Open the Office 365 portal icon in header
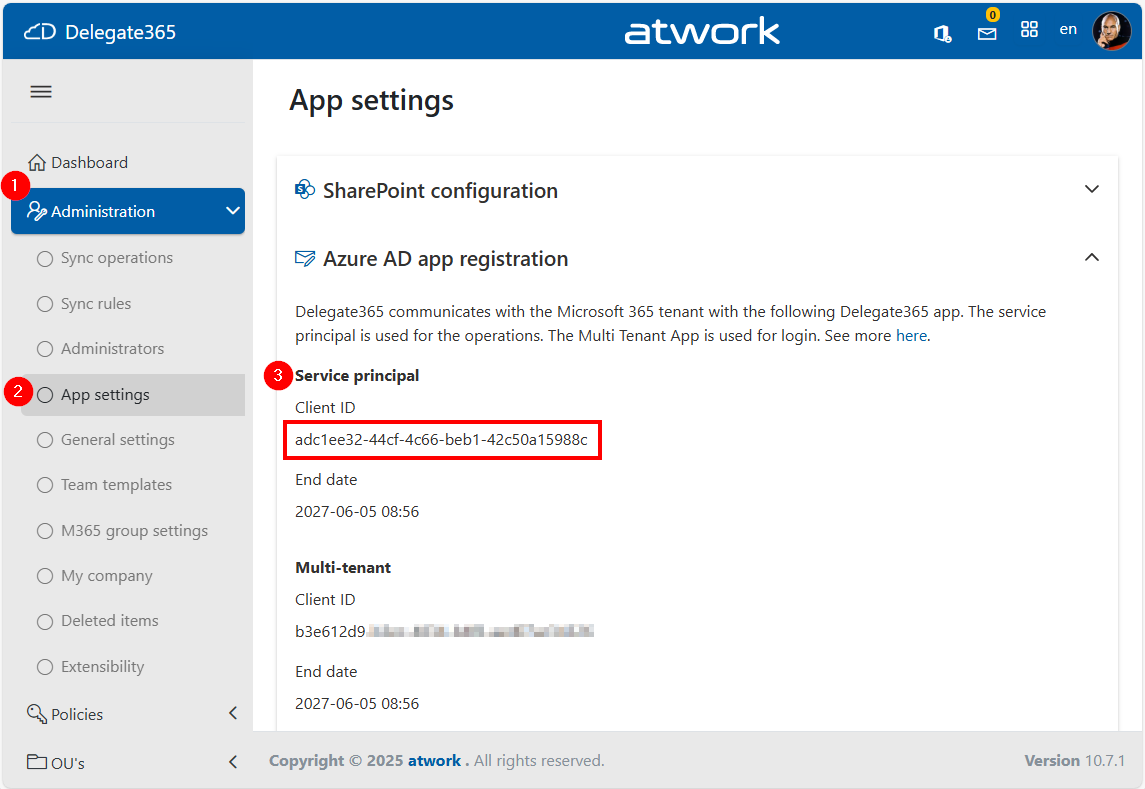The height and width of the screenshot is (789, 1145). (941, 33)
